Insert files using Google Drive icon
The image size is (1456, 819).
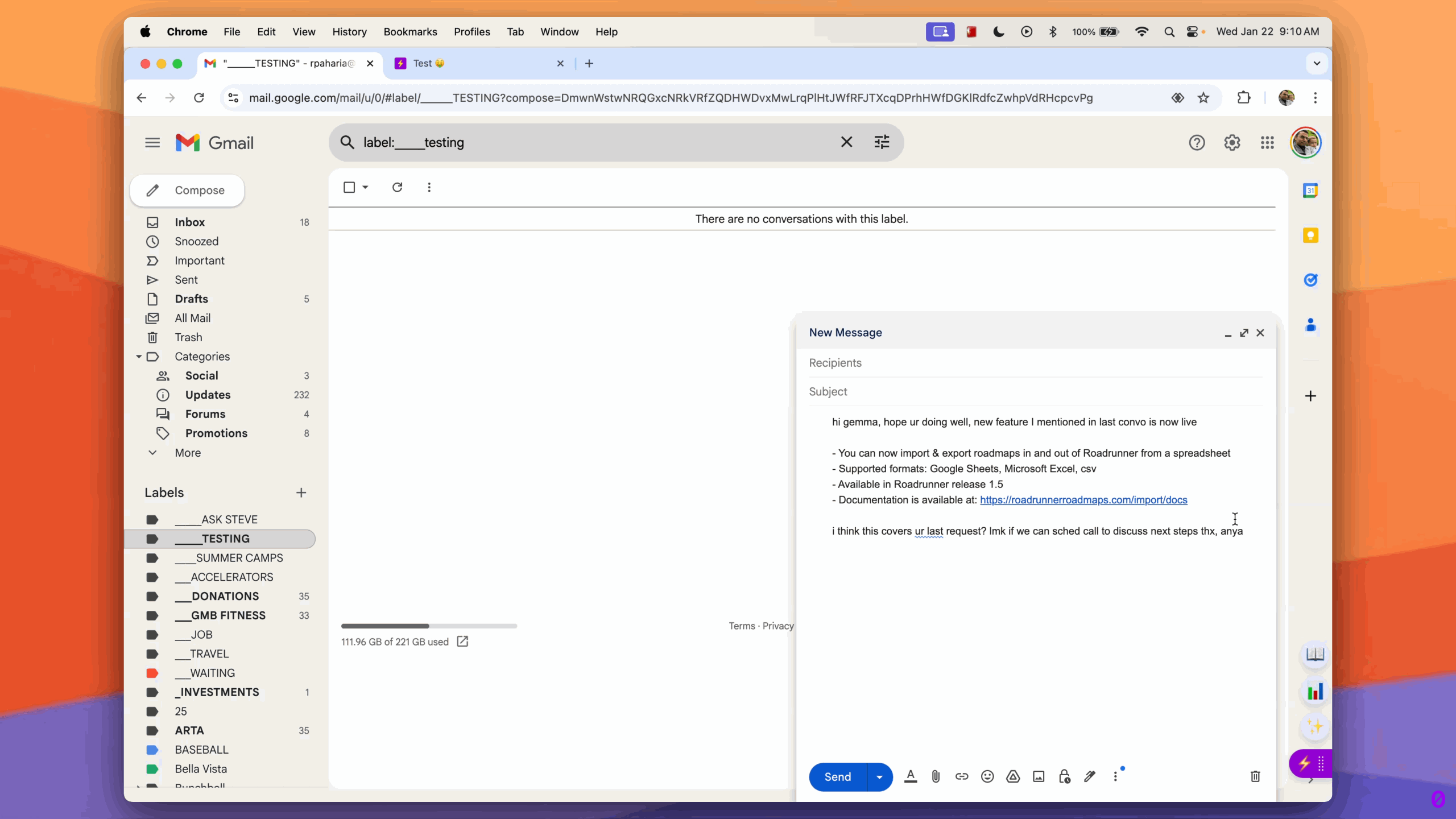pyautogui.click(x=1013, y=776)
